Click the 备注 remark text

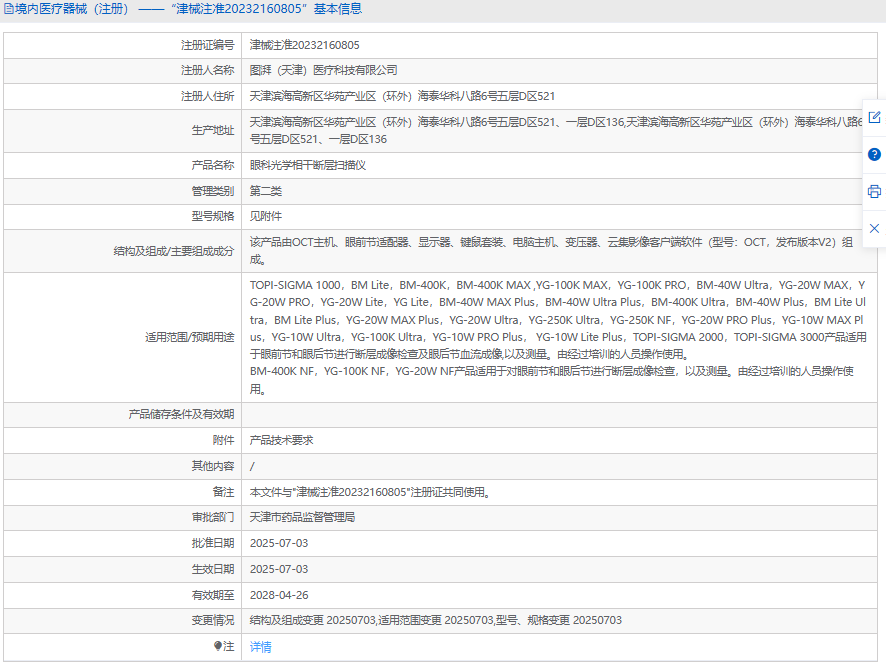370,492
